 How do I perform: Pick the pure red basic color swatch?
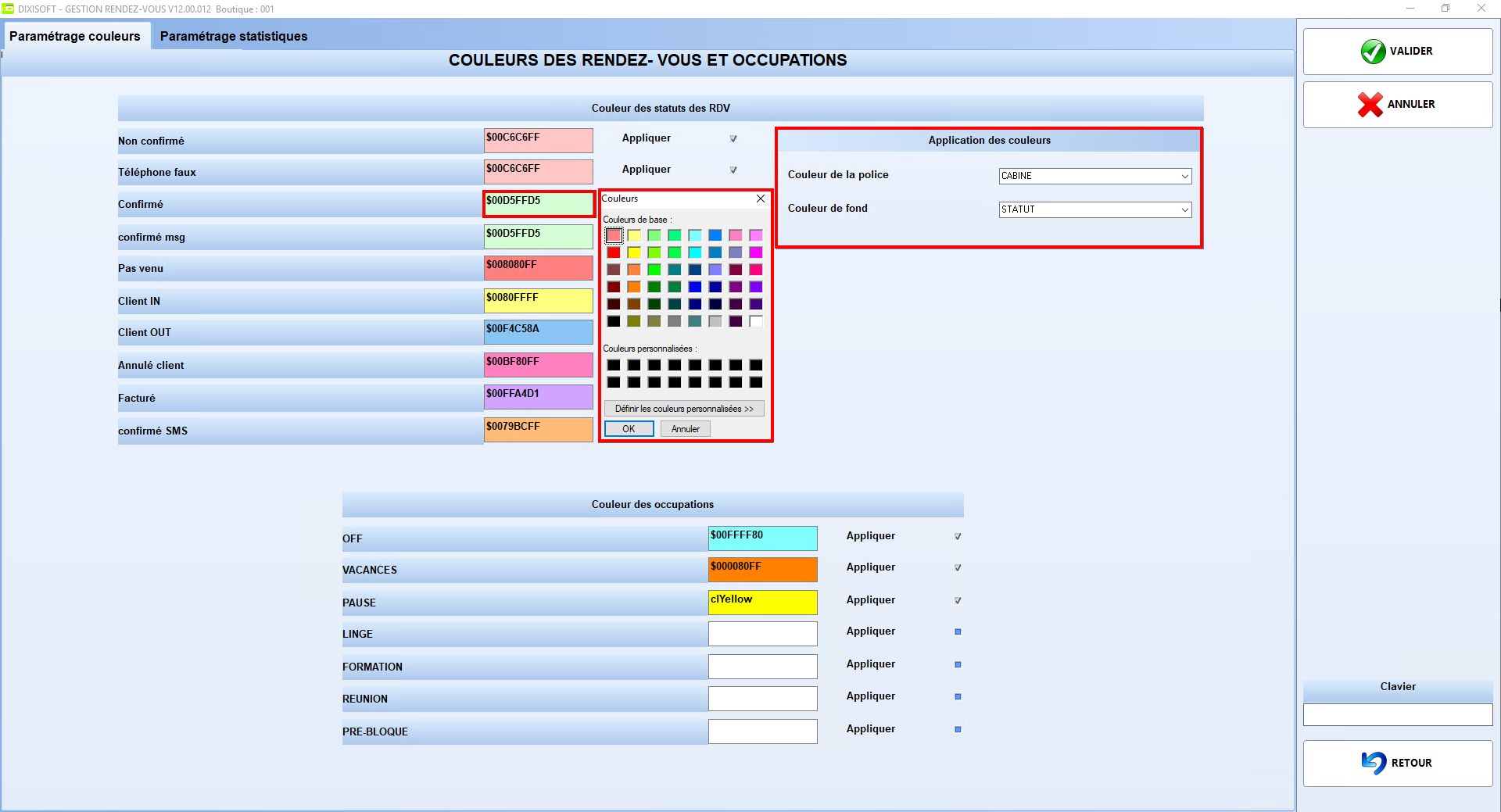(x=614, y=252)
